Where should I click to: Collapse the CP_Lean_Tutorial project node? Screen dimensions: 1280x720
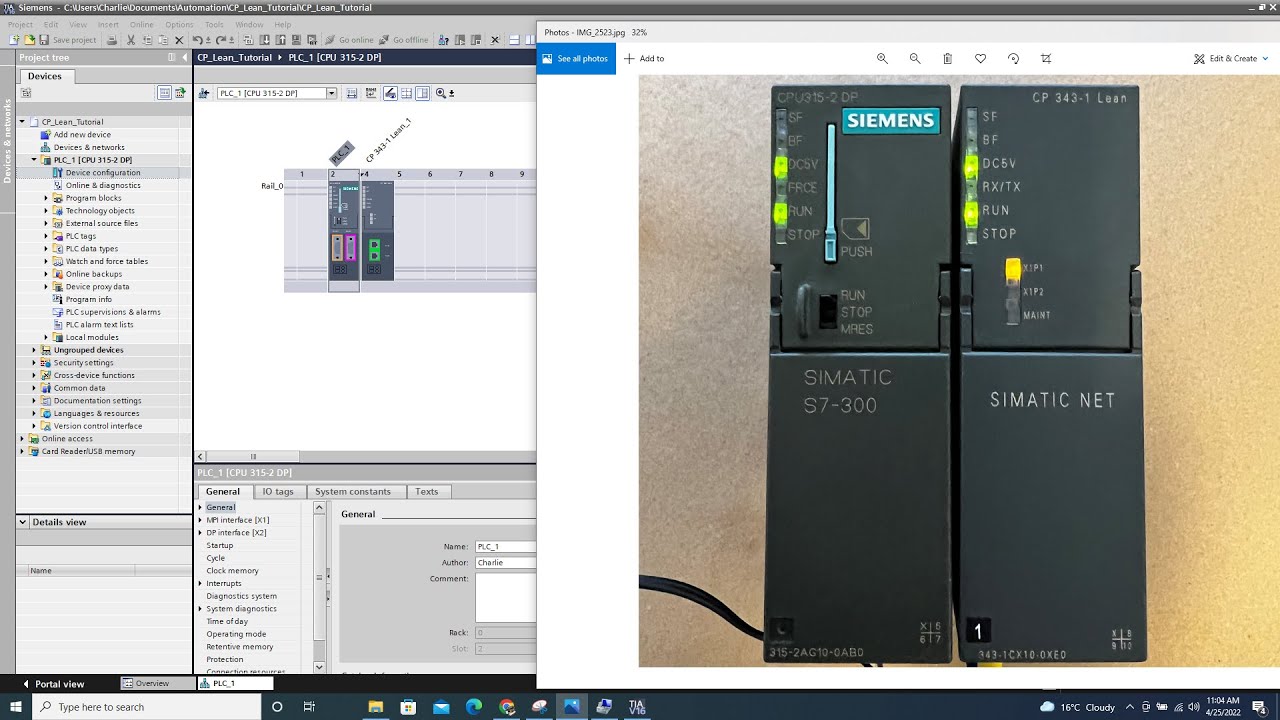pos(22,122)
